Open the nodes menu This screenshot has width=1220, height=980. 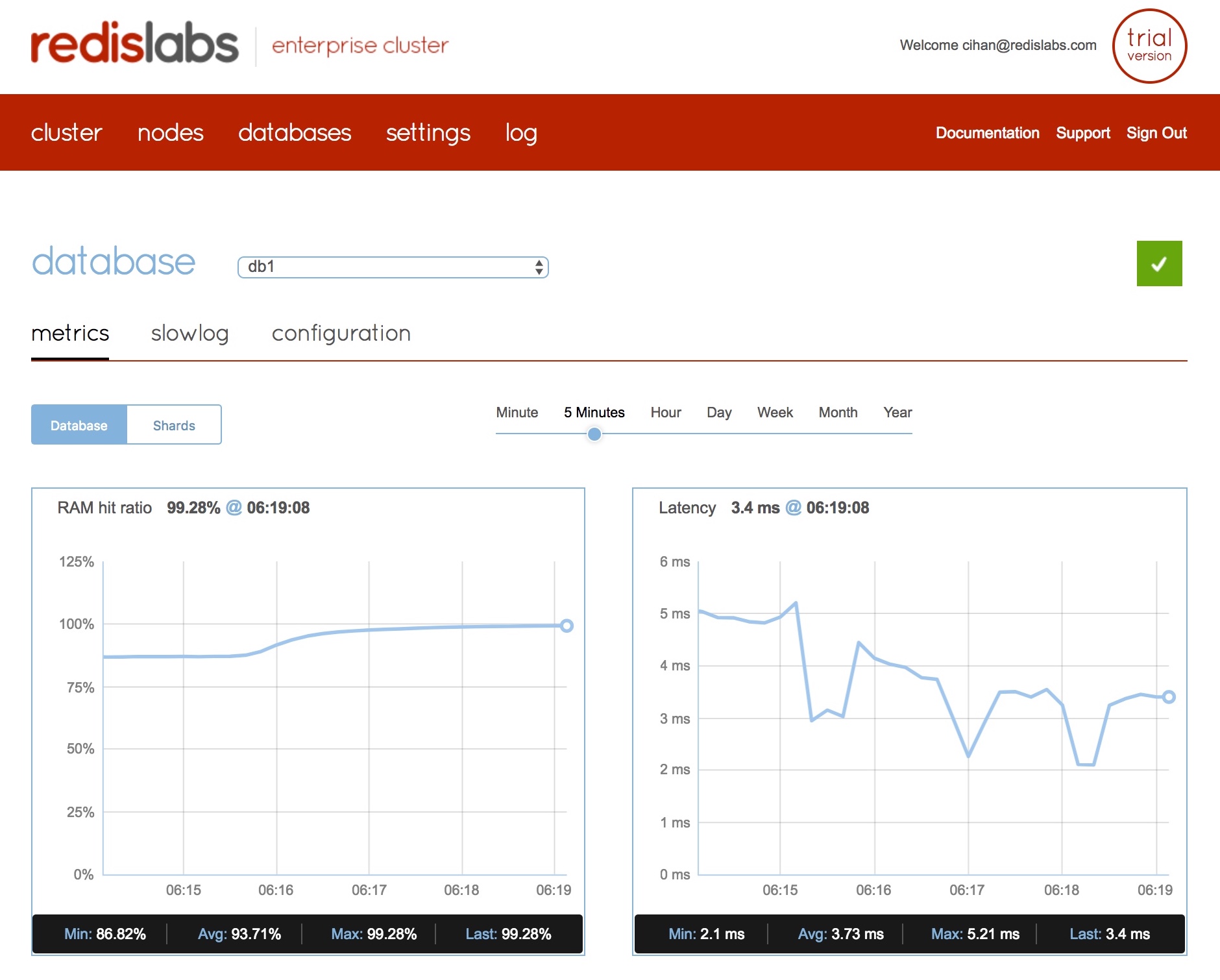point(170,132)
